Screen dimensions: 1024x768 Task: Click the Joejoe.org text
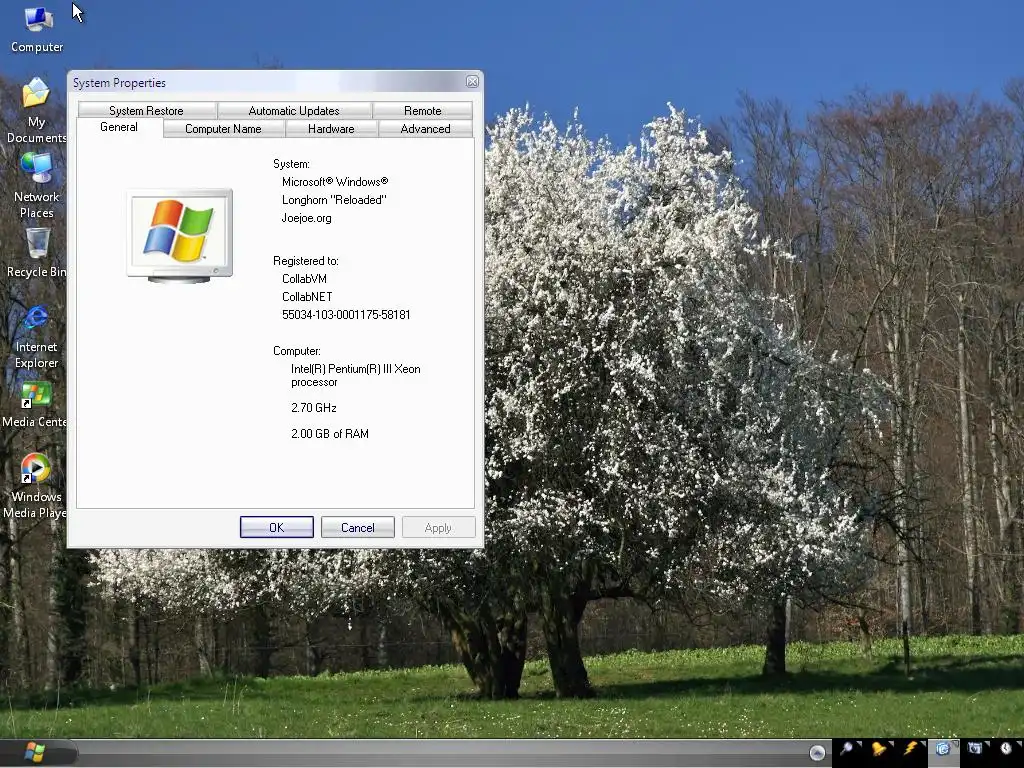pyautogui.click(x=306, y=218)
